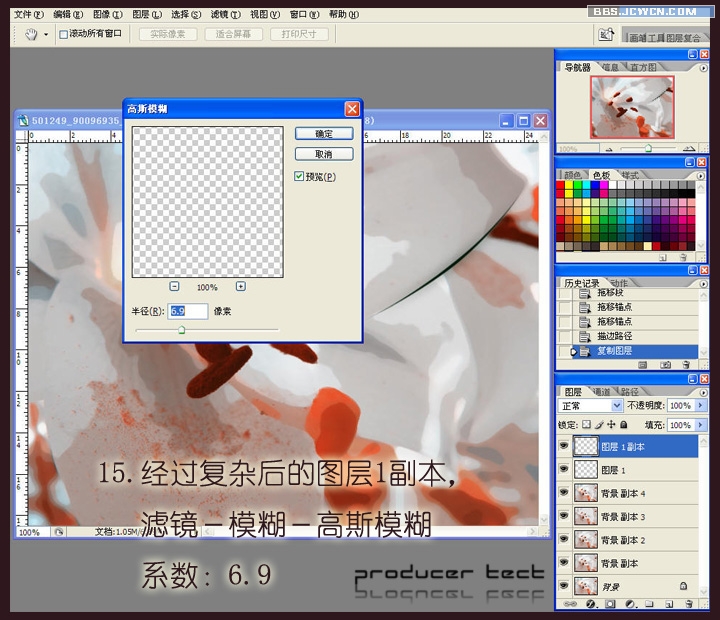Click the add layer style icon
Viewport: 720px width, 620px height.
click(591, 604)
